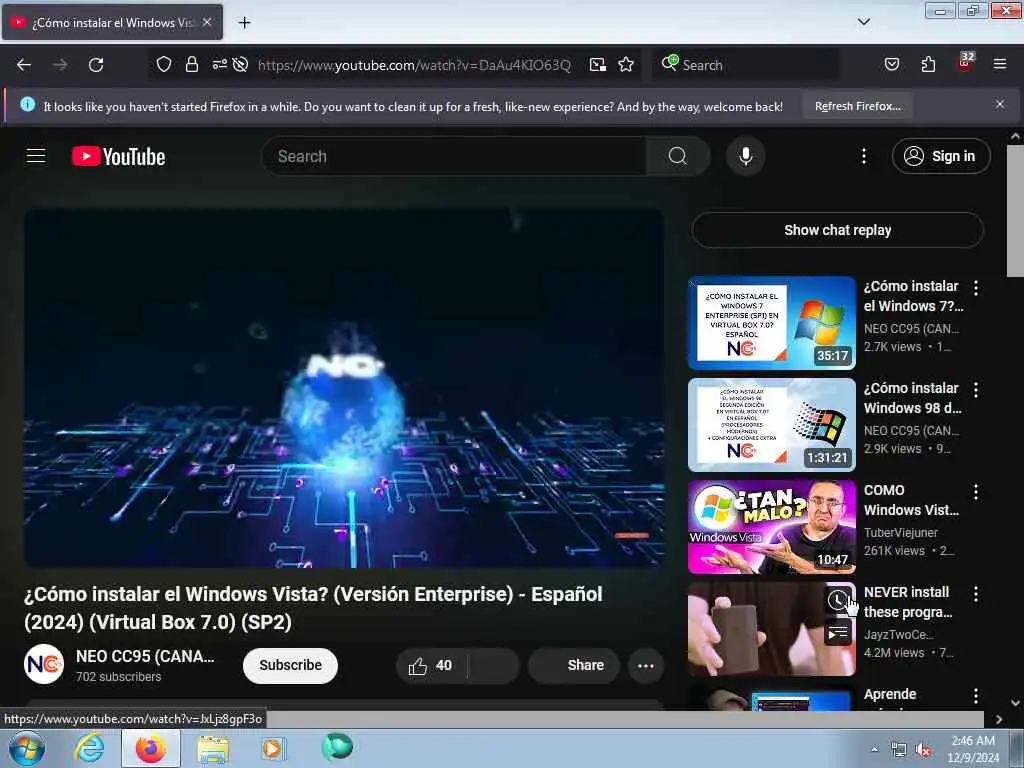Click the YouTube search magnifier button
Viewport: 1024px width, 768px height.
point(677,156)
